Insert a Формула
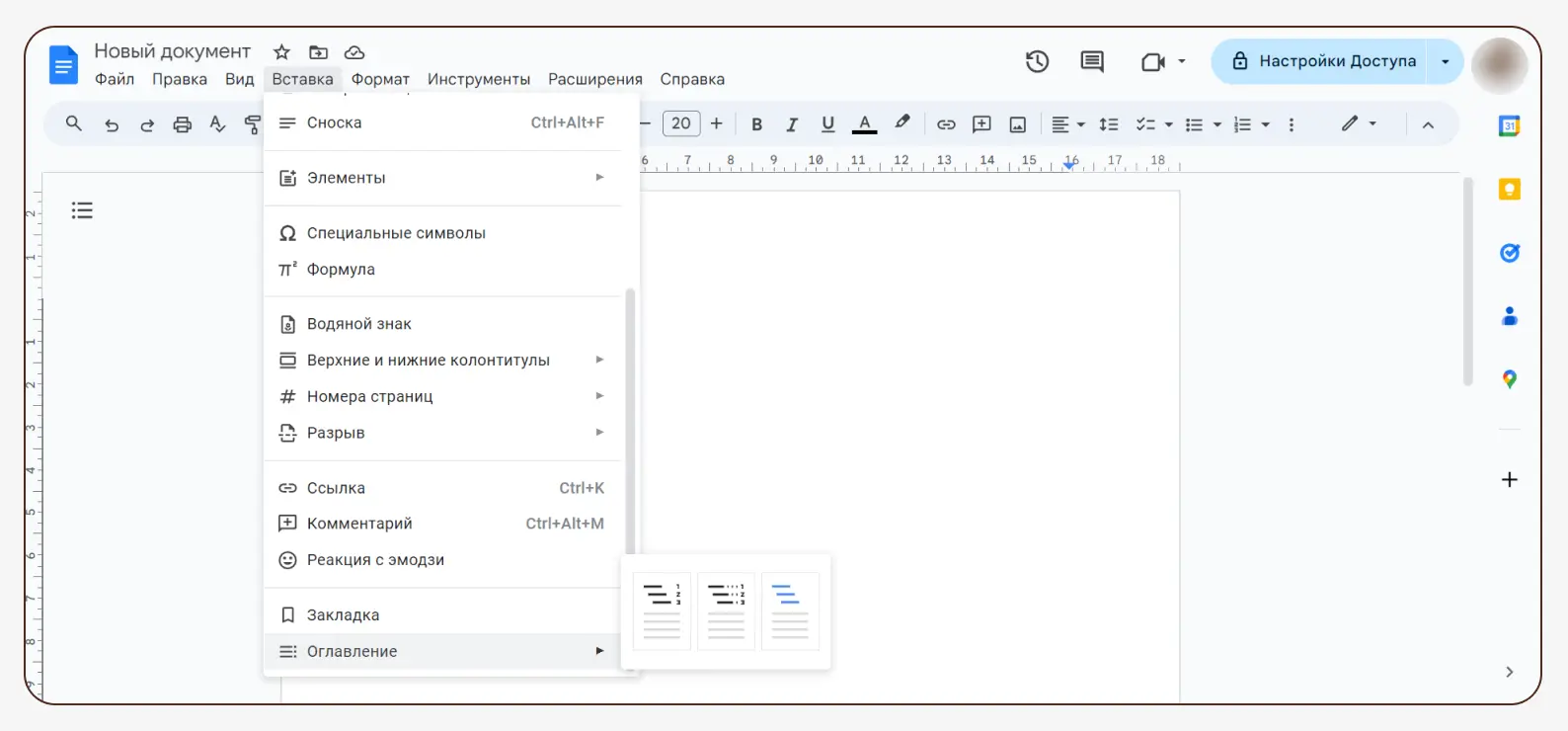1568x731 pixels. click(x=443, y=270)
